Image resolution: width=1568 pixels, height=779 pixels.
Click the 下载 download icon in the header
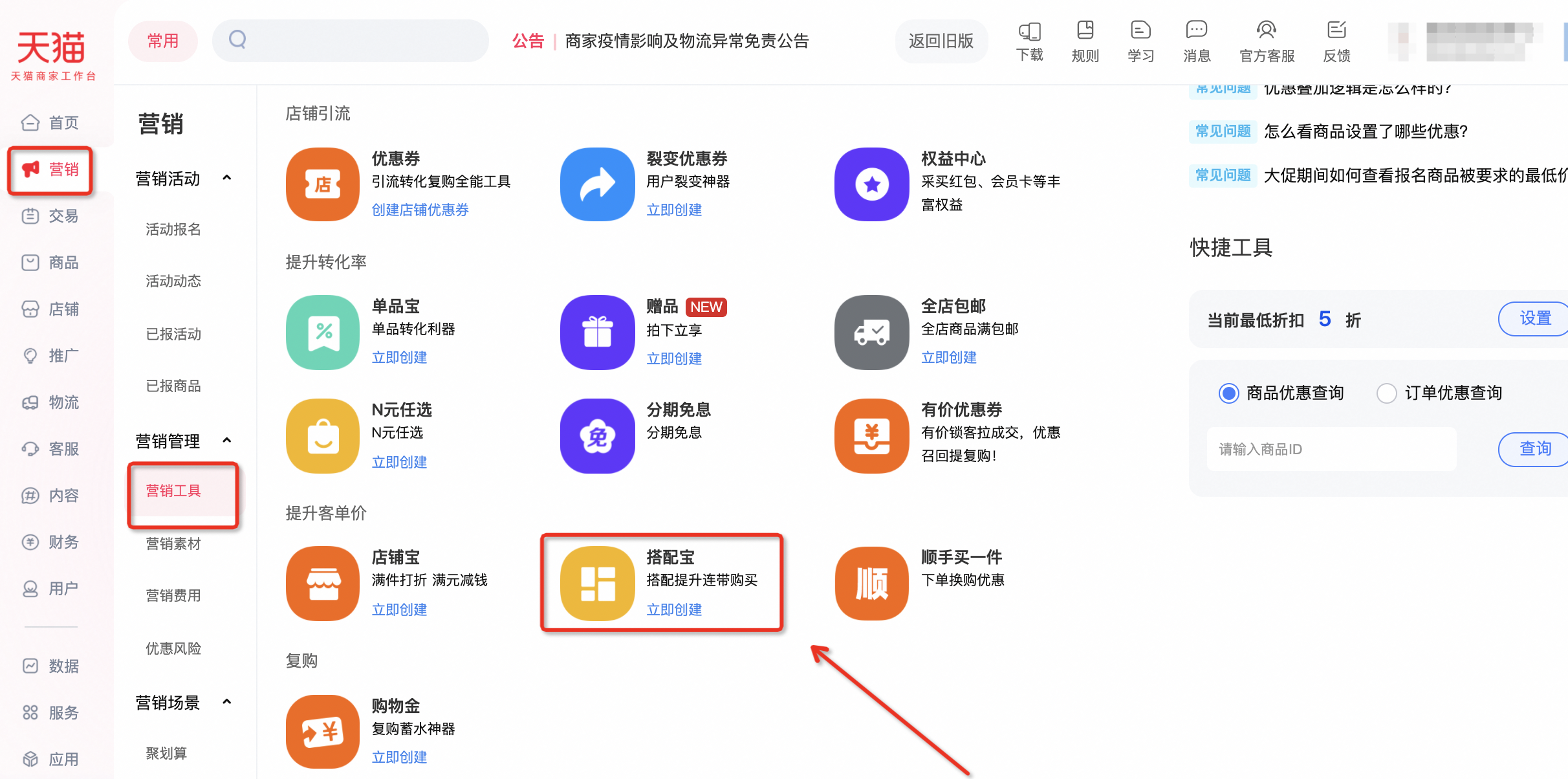pyautogui.click(x=1030, y=31)
